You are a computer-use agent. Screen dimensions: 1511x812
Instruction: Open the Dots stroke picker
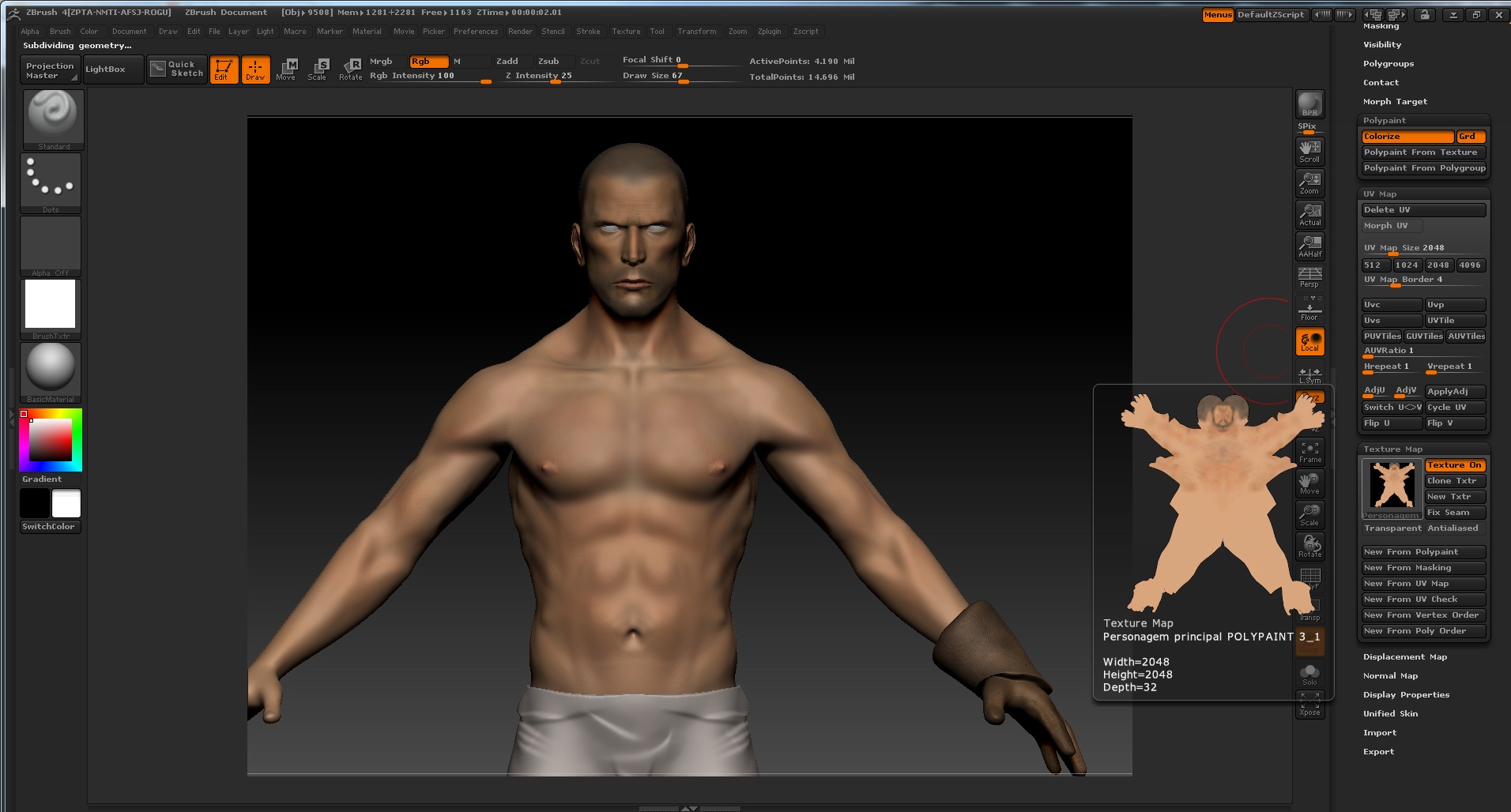[51, 183]
